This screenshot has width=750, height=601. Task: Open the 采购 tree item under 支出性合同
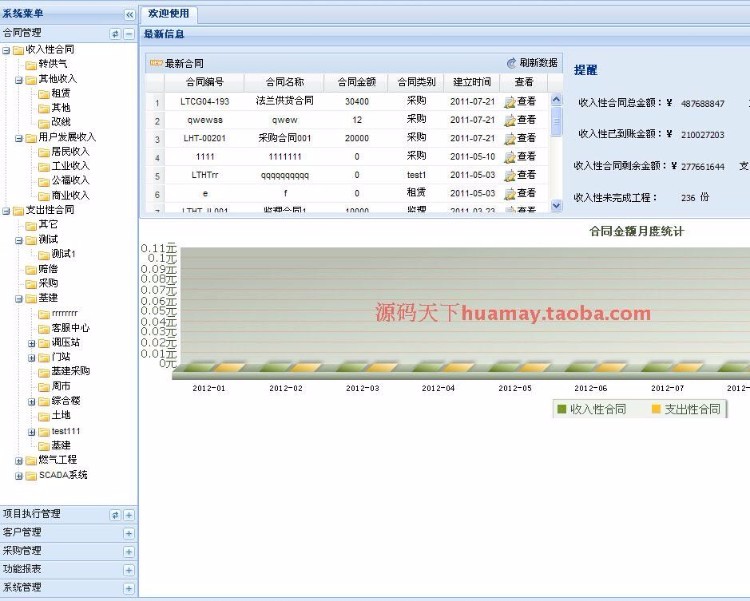48,283
